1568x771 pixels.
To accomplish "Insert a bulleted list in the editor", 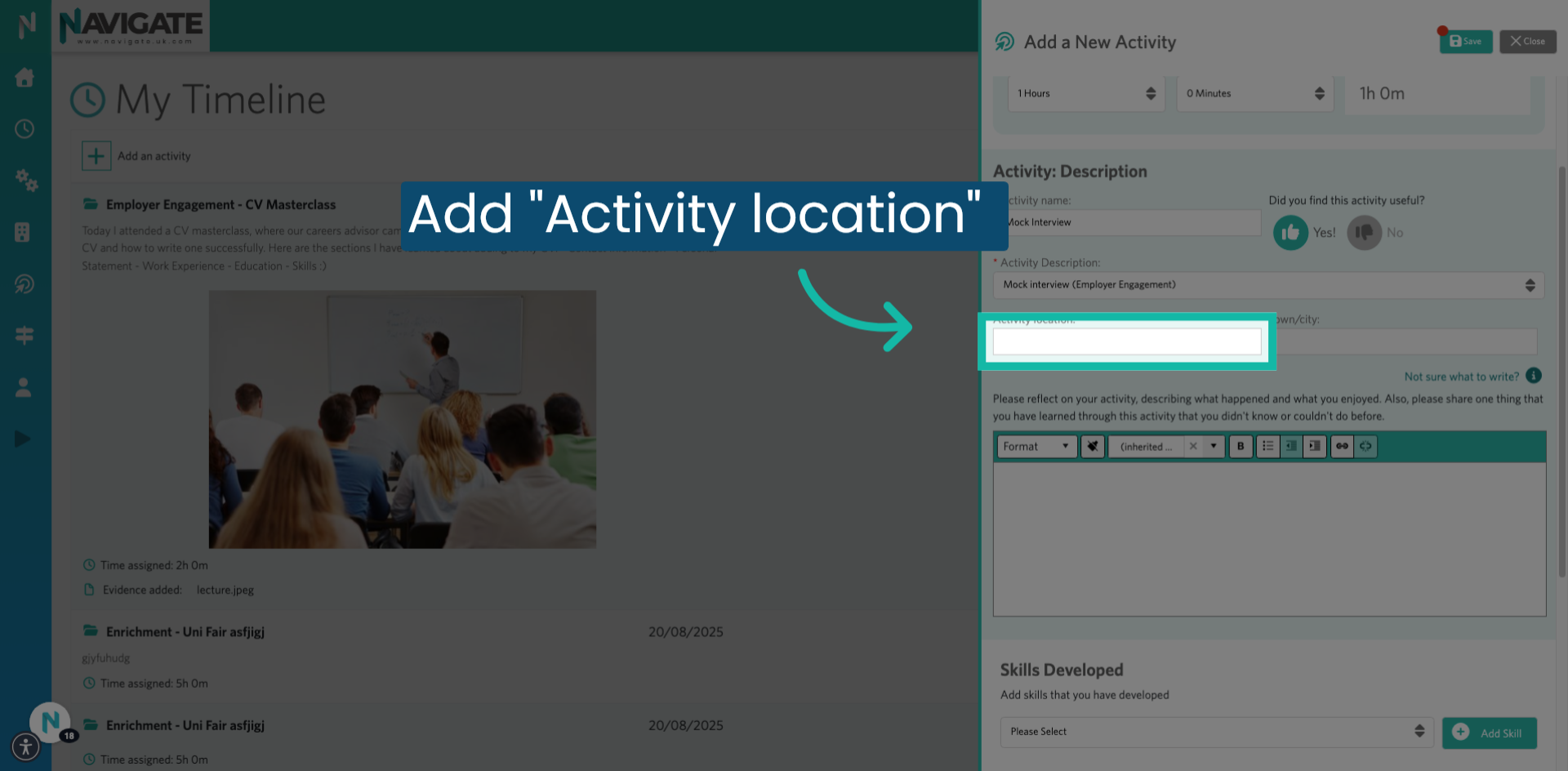I will point(1267,446).
